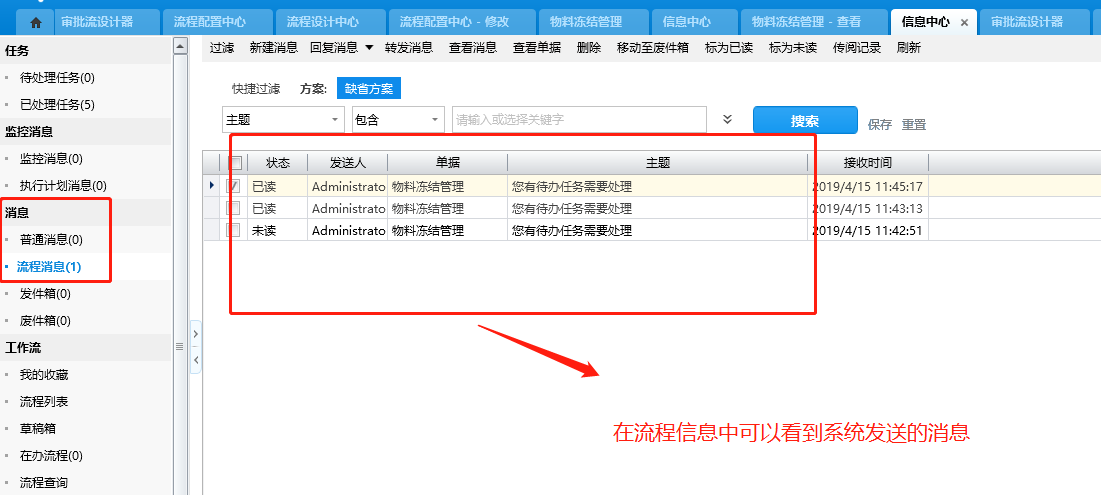
Task: Open 流程消息(1) sidebar item
Action: pyautogui.click(x=48, y=267)
